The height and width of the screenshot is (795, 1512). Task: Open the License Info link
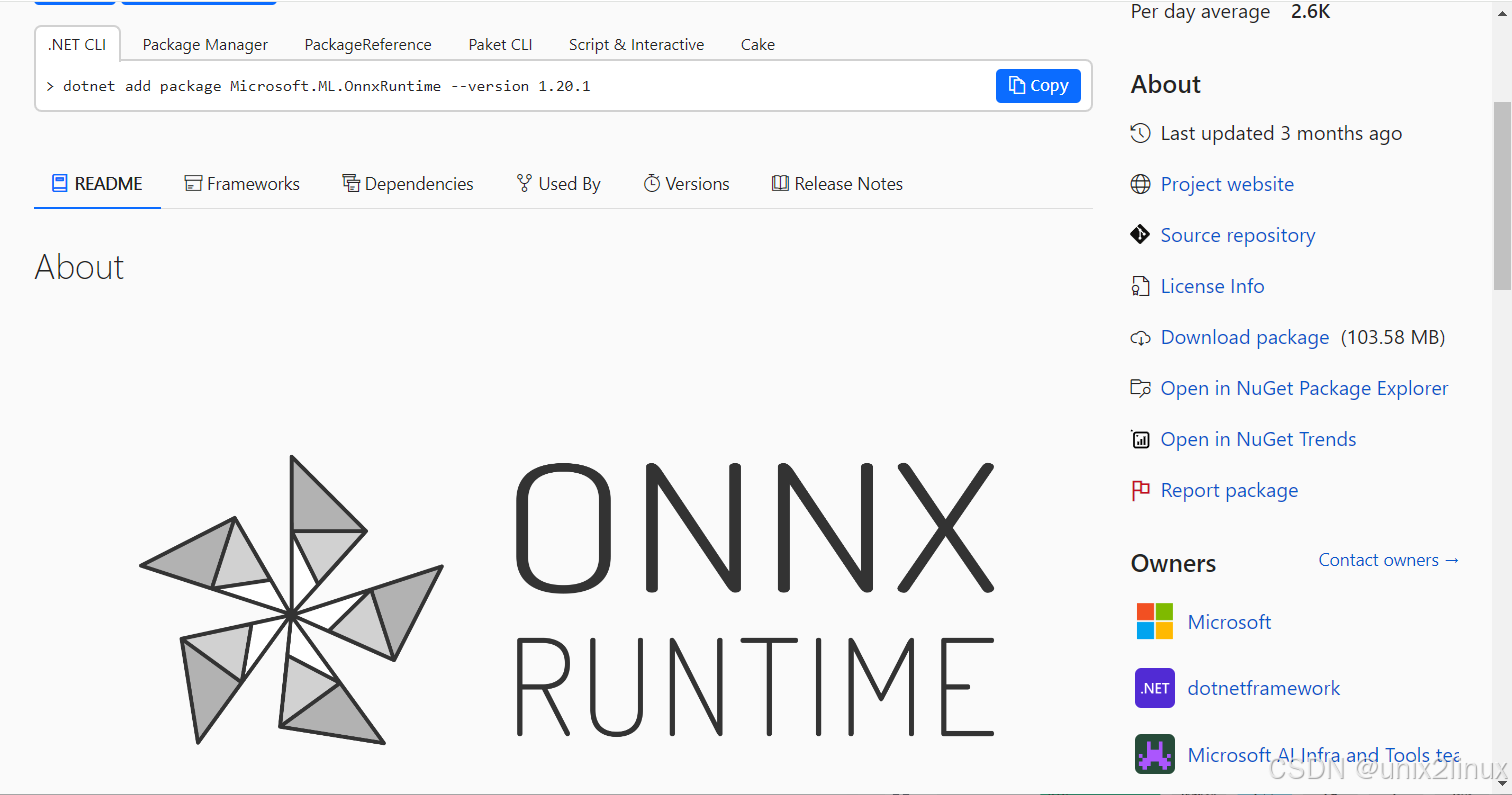click(1212, 286)
